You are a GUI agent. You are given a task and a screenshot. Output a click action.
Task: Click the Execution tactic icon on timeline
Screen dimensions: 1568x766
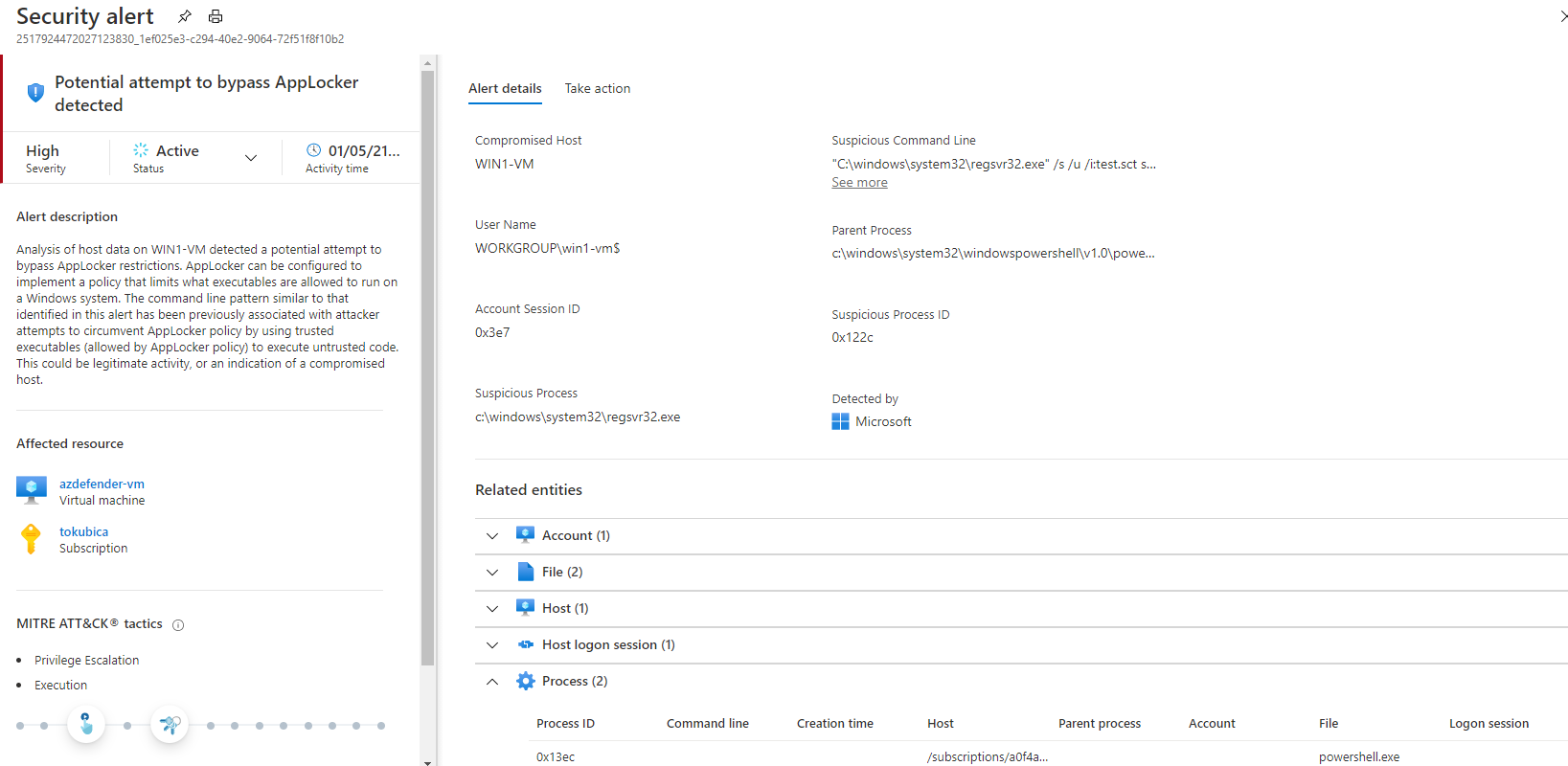tap(170, 725)
